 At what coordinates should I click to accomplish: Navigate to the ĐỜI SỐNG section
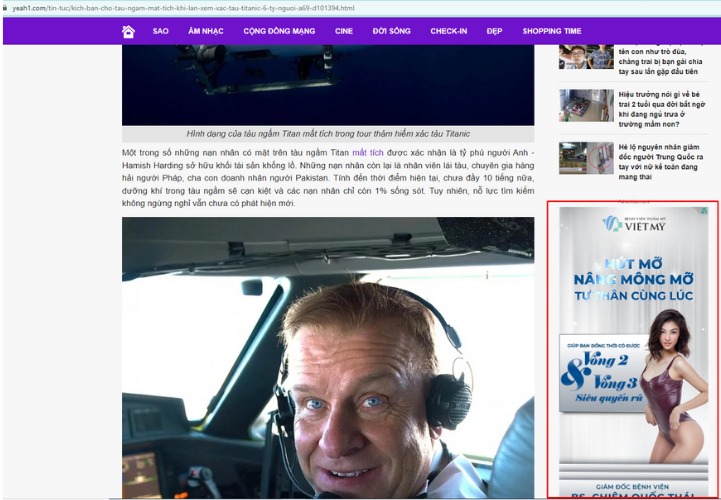[392, 31]
